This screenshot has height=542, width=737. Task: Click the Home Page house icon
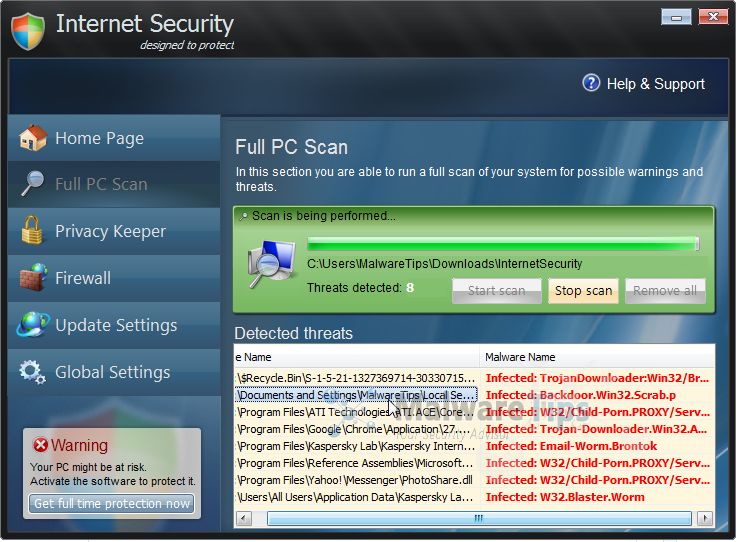(33, 138)
